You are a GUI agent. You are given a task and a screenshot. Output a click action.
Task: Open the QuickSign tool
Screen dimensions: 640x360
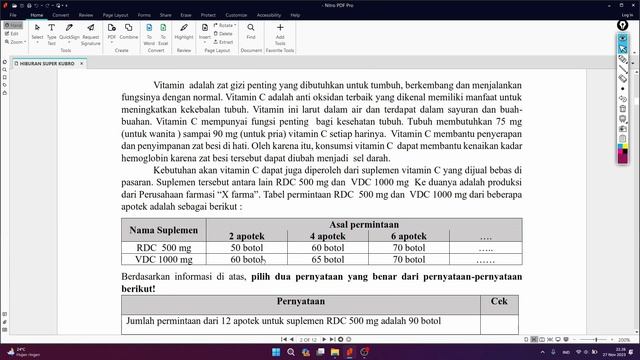tap(69, 33)
